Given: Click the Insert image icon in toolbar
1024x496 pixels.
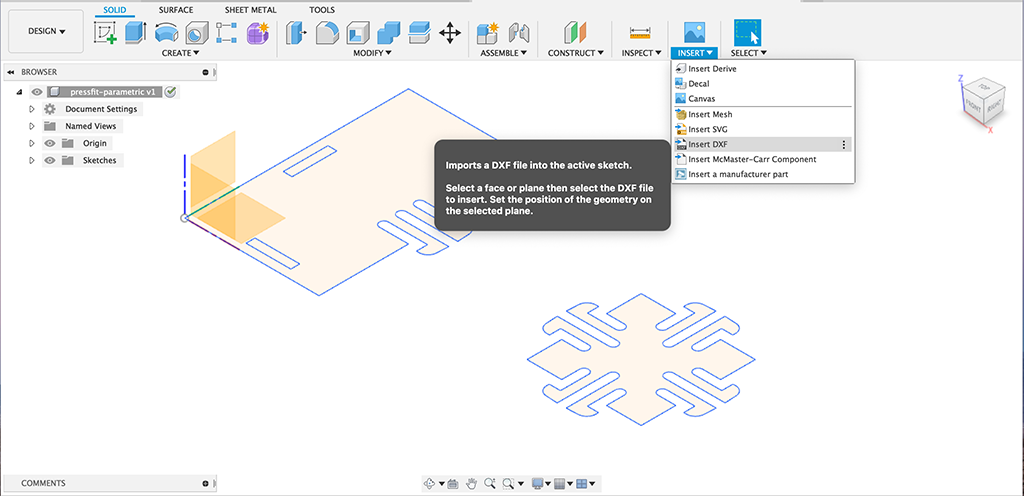Looking at the screenshot, I should [x=694, y=33].
